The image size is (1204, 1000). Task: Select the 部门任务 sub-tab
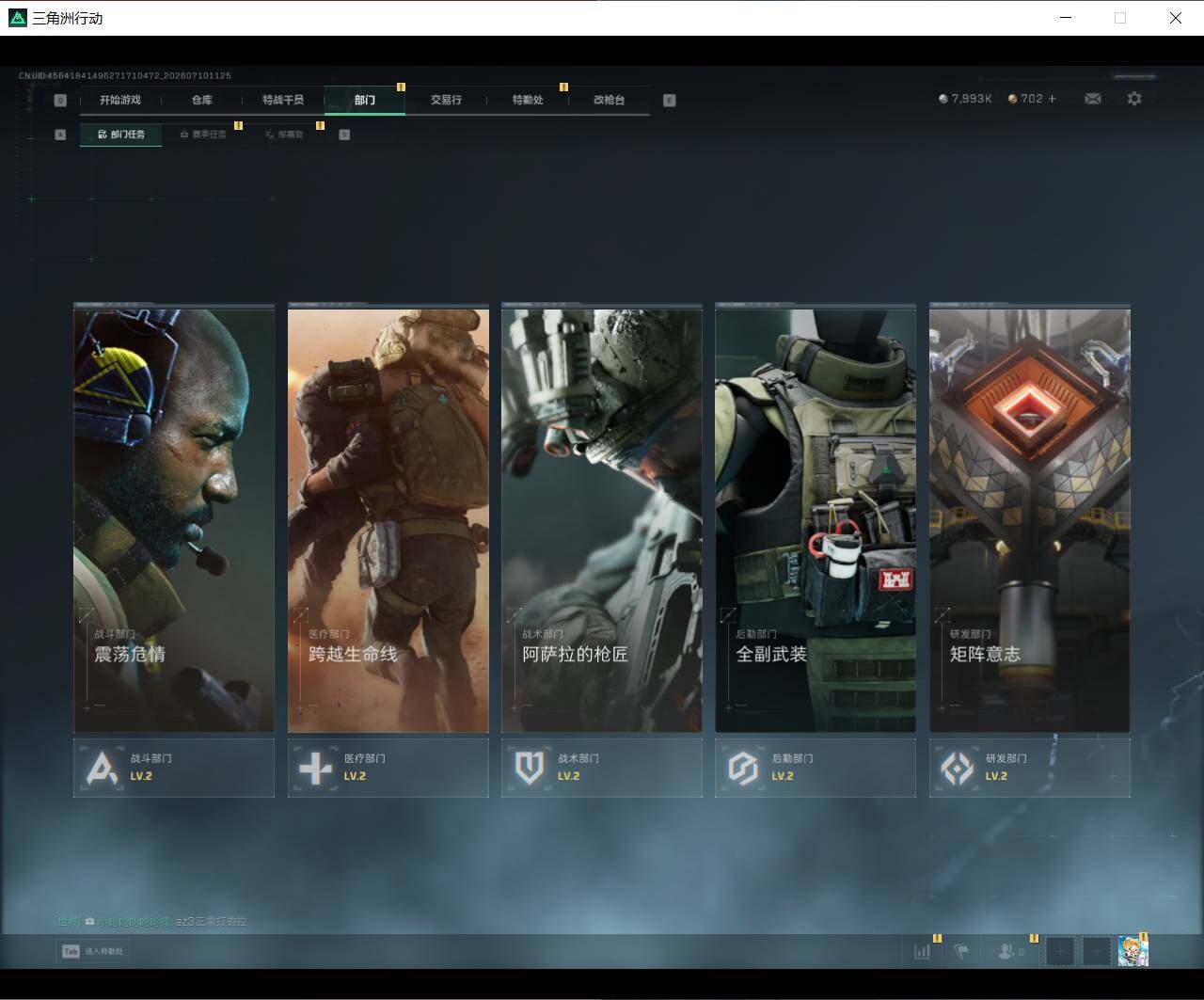[x=121, y=135]
